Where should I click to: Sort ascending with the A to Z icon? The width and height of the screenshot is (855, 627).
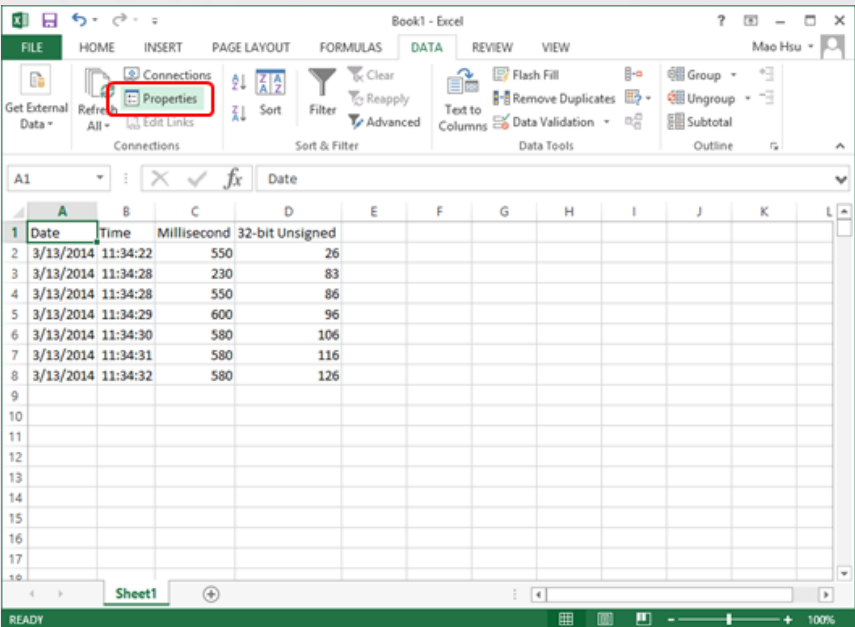(x=238, y=82)
